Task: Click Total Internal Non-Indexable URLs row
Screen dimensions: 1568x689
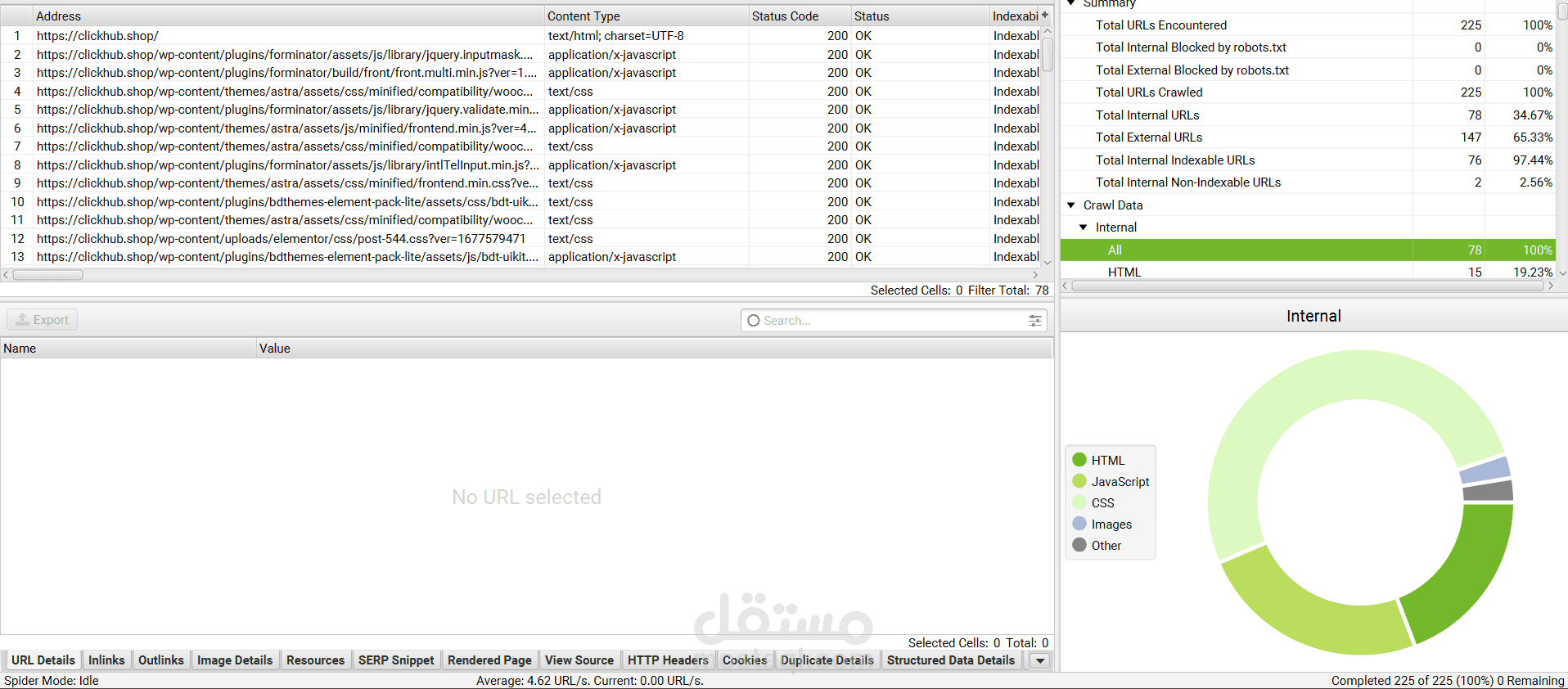Action: pyautogui.click(x=1308, y=182)
